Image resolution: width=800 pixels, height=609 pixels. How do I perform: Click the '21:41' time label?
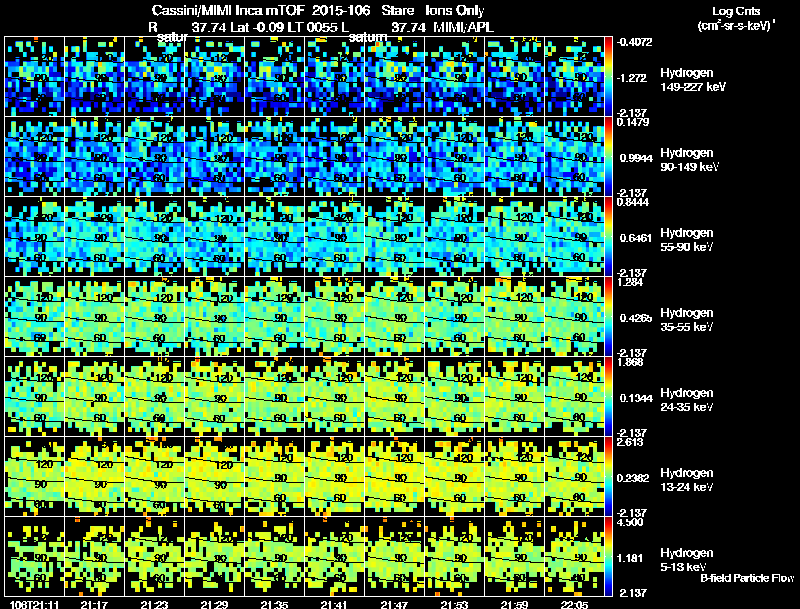point(334,605)
